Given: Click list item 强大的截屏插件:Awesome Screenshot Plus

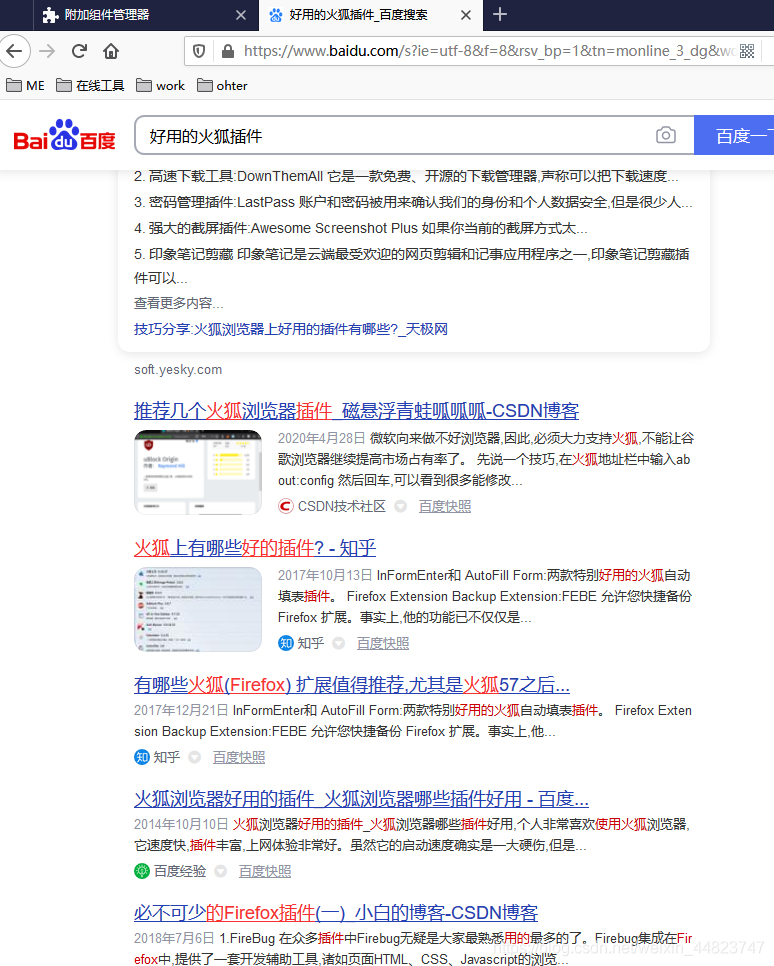Looking at the screenshot, I should tap(361, 228).
